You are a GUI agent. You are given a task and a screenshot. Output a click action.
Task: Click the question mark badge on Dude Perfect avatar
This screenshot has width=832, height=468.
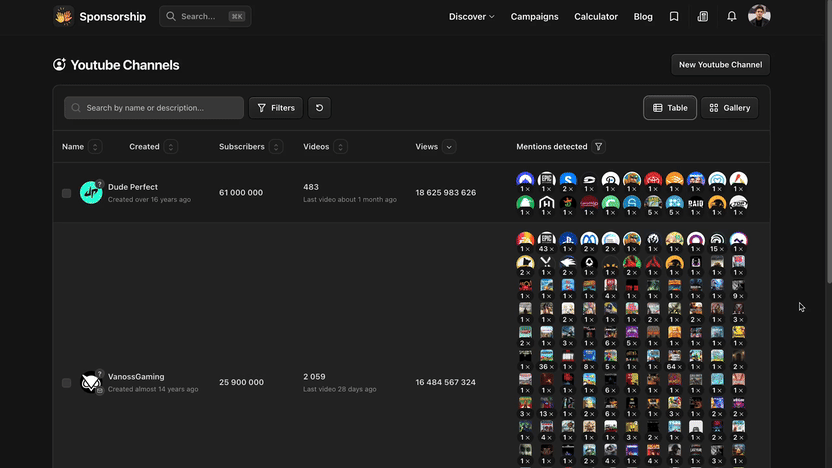click(x=99, y=184)
